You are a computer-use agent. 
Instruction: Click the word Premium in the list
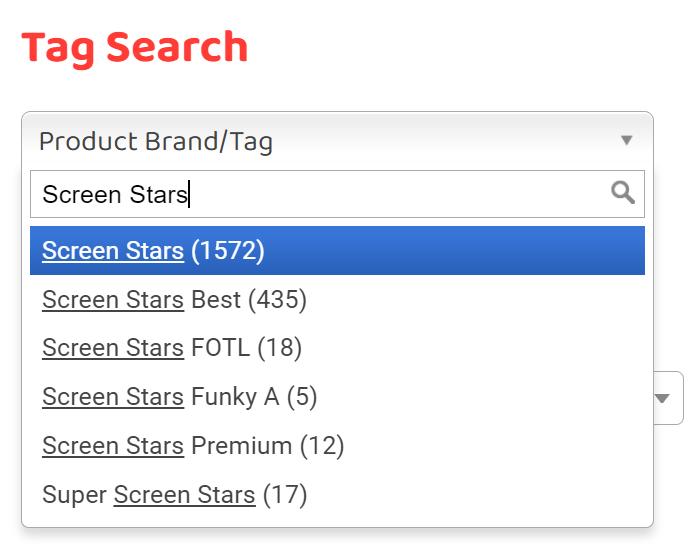pos(241,446)
